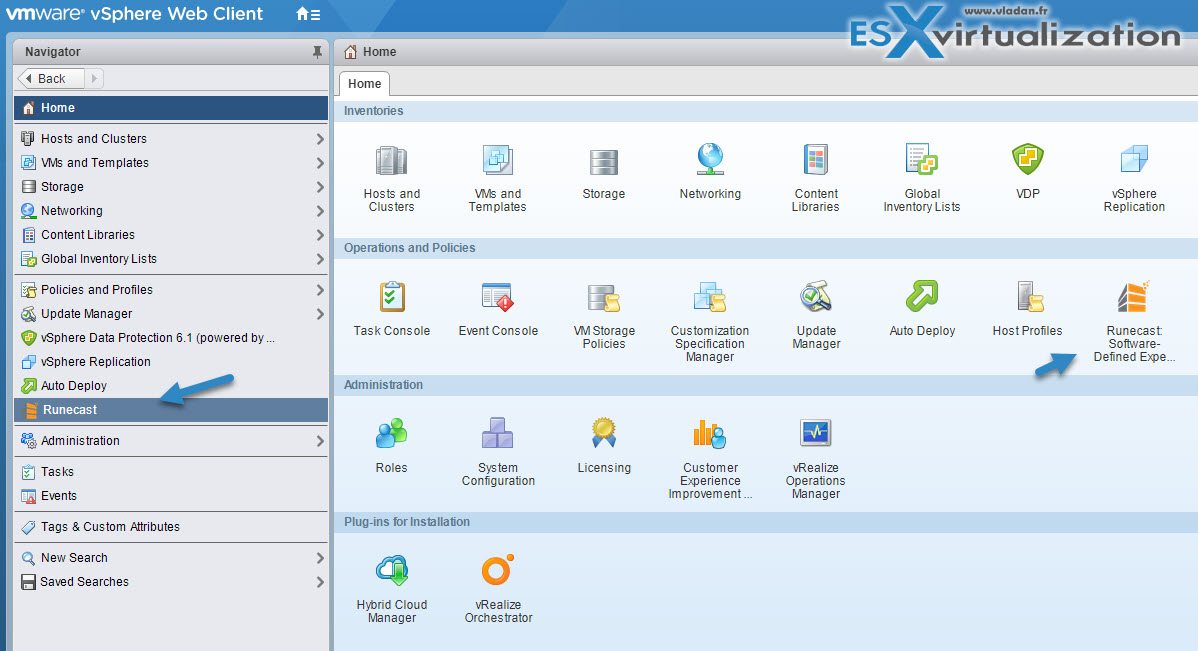The width and height of the screenshot is (1198, 651).
Task: Open the Auto Deploy icon in Operations
Action: point(921,298)
